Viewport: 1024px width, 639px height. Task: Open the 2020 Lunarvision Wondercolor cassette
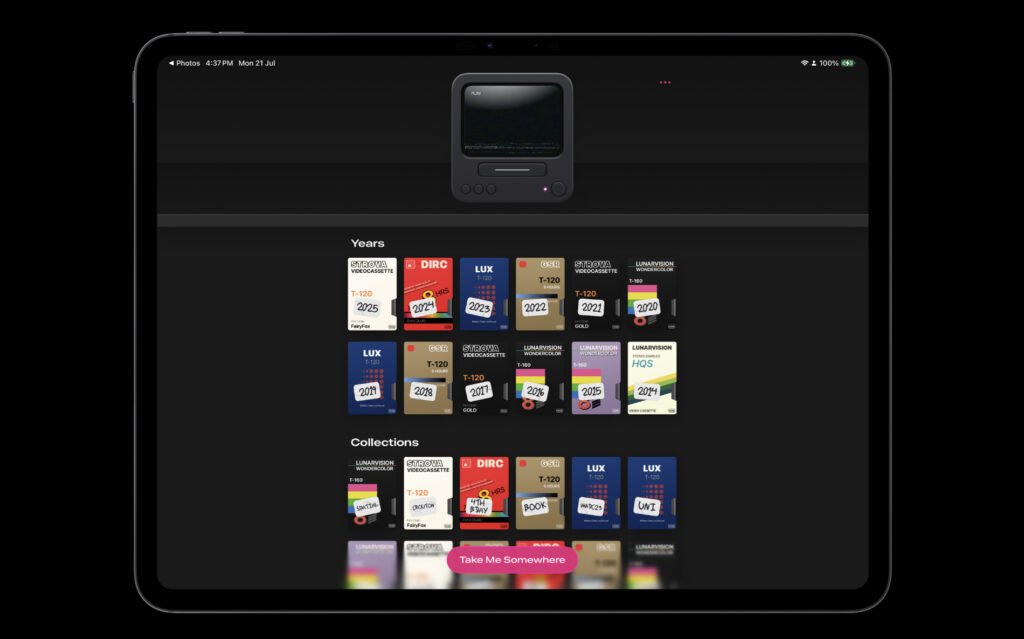tap(649, 292)
